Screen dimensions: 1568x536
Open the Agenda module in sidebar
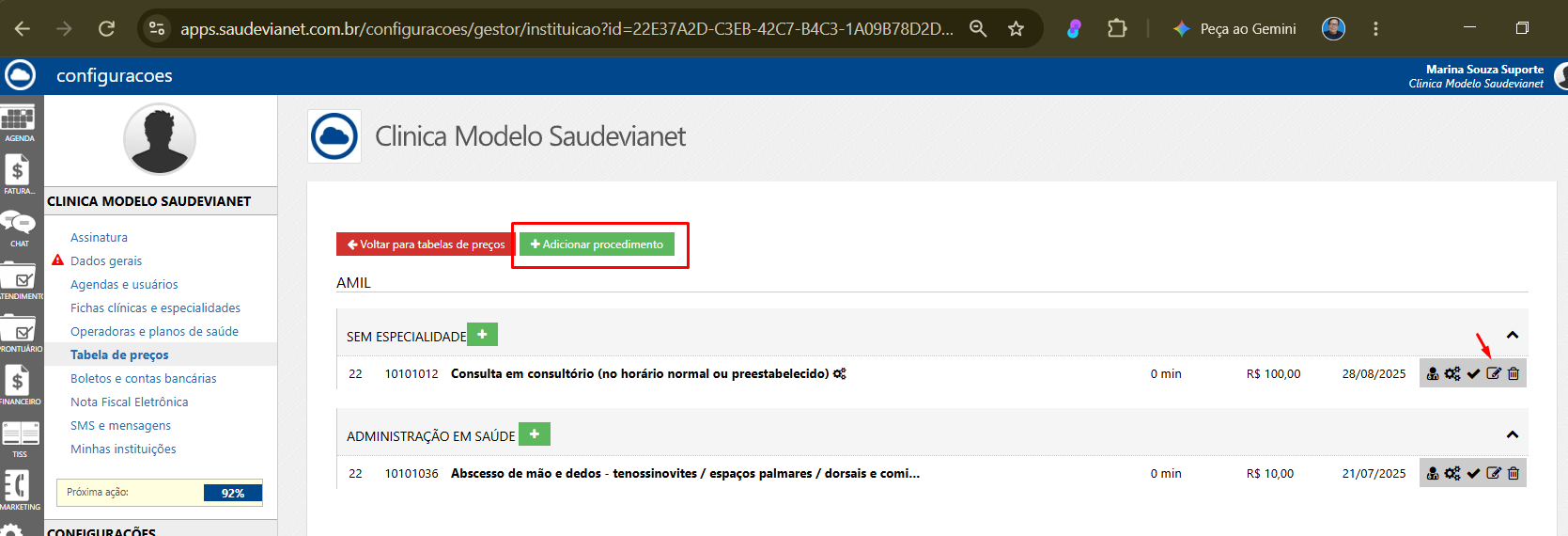coord(18,123)
